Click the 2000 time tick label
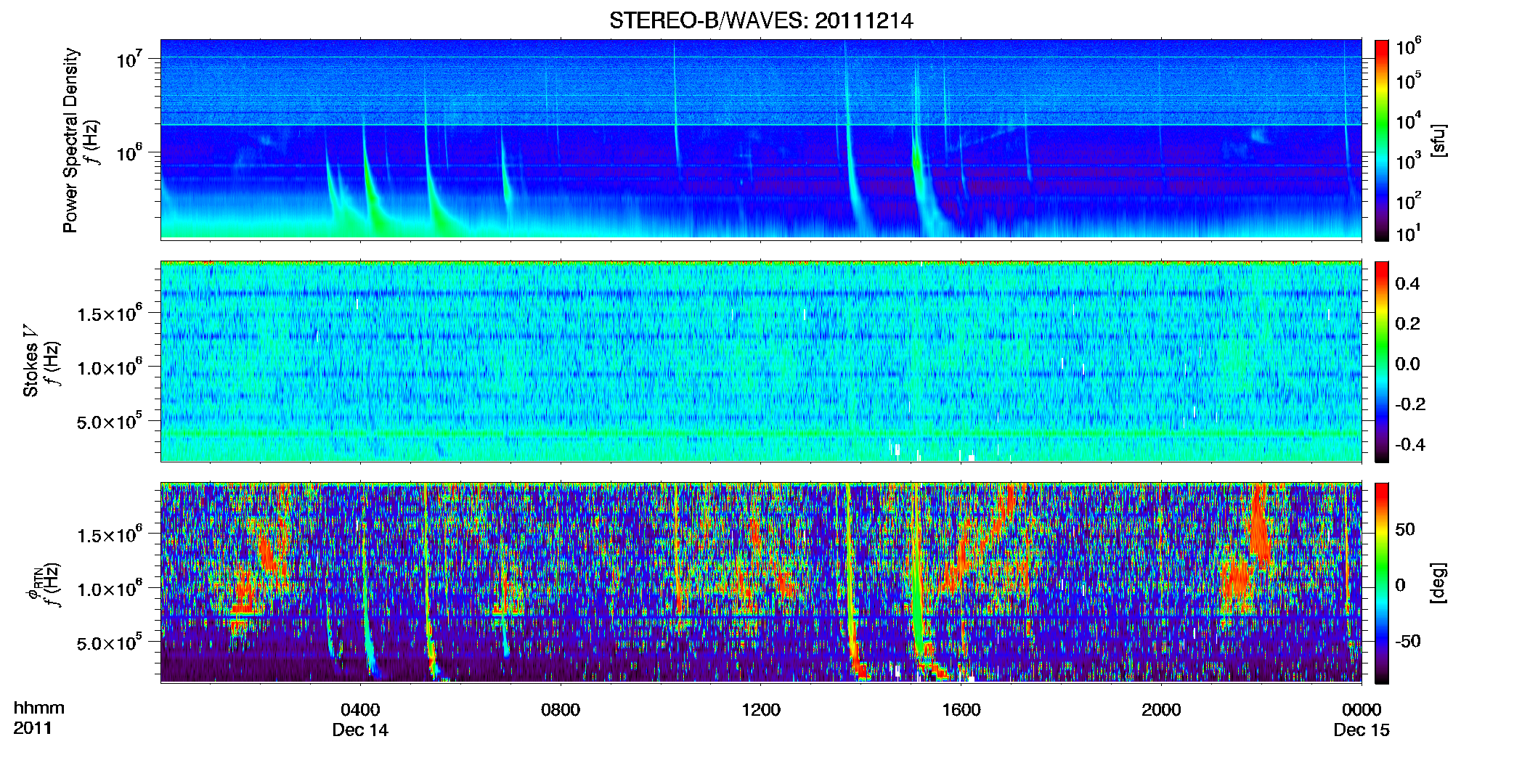The height and width of the screenshot is (784, 1522). pyautogui.click(x=1161, y=709)
